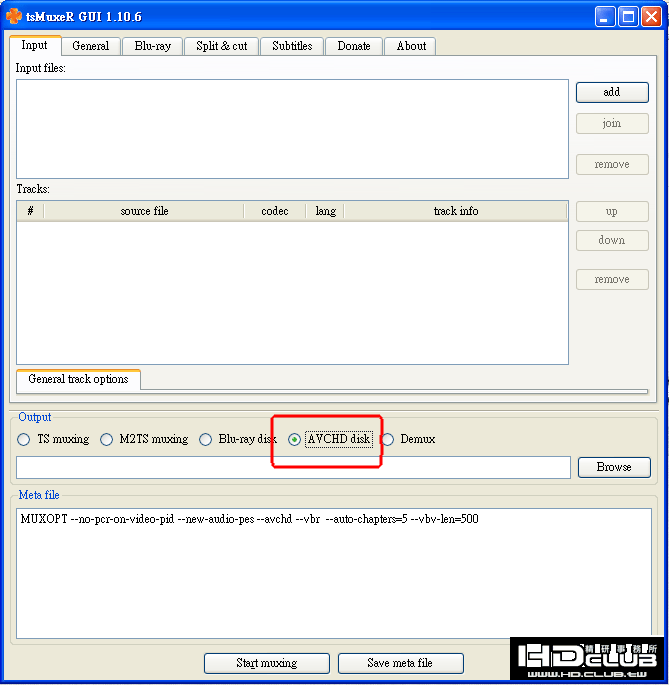The width and height of the screenshot is (669, 685).
Task: Click the up button for tracks
Action: pos(612,212)
